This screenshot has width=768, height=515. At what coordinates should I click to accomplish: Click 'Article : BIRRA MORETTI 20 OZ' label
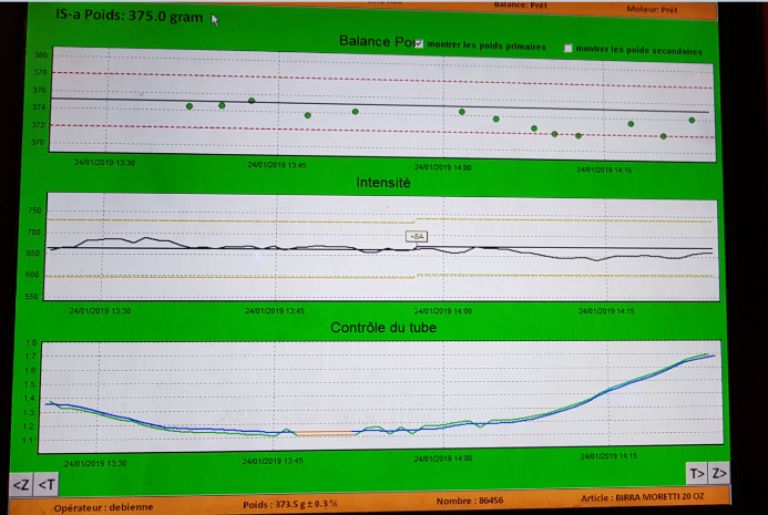coord(642,497)
